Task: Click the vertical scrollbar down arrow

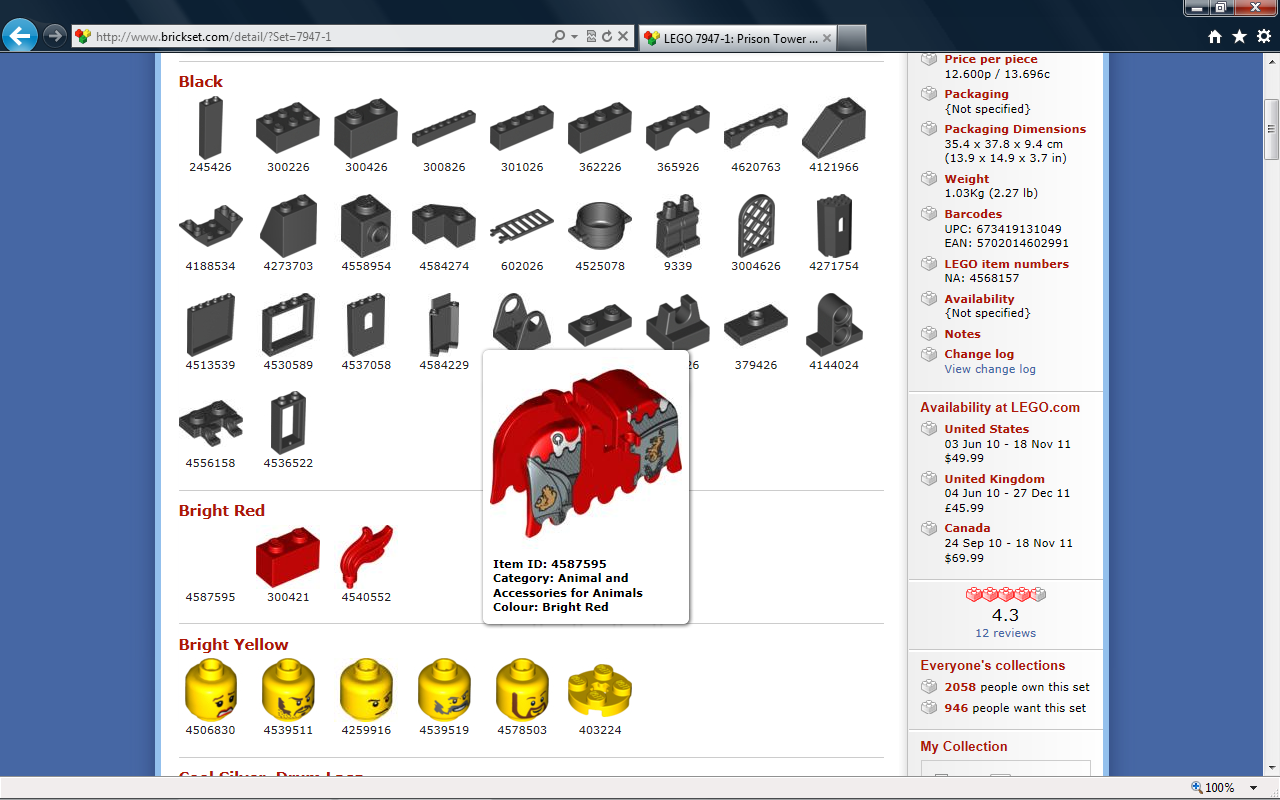Action: [x=1271, y=766]
